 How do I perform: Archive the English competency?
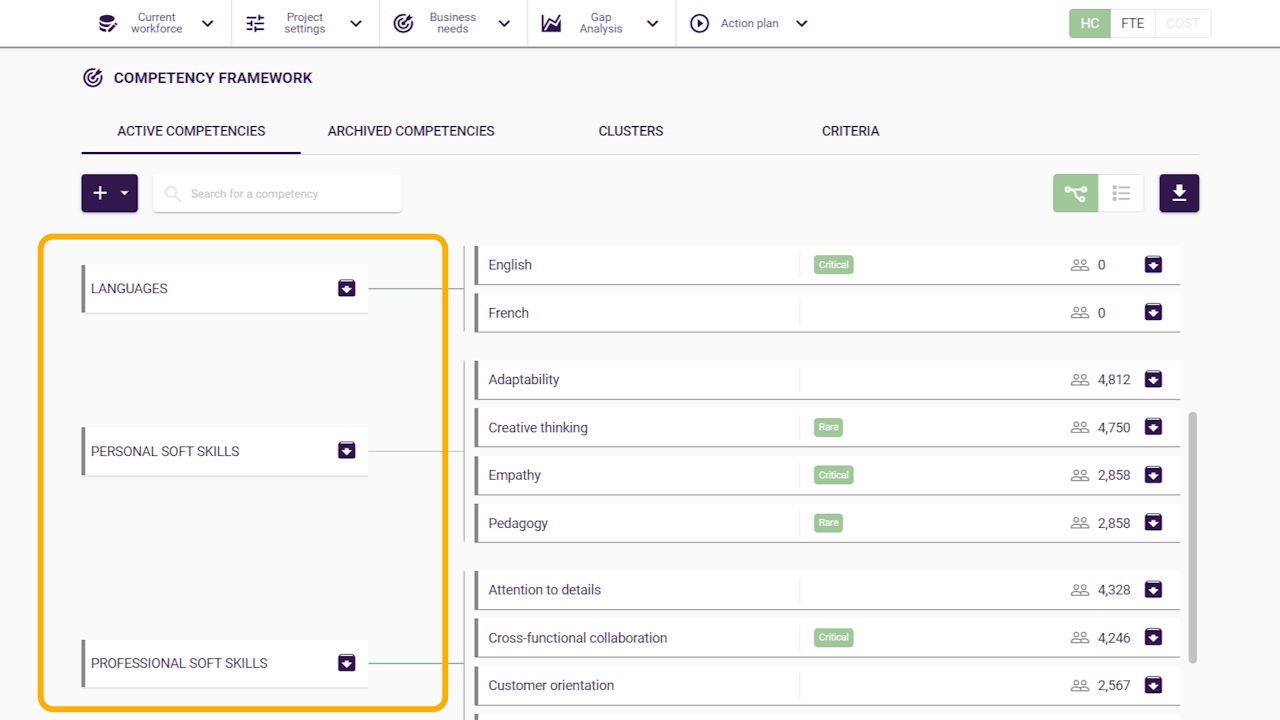pyautogui.click(x=1153, y=265)
